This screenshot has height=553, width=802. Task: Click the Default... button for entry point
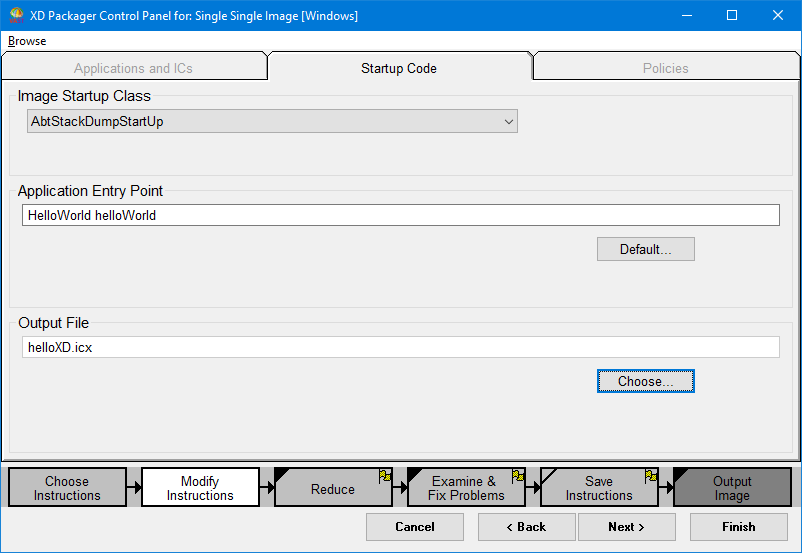click(645, 249)
